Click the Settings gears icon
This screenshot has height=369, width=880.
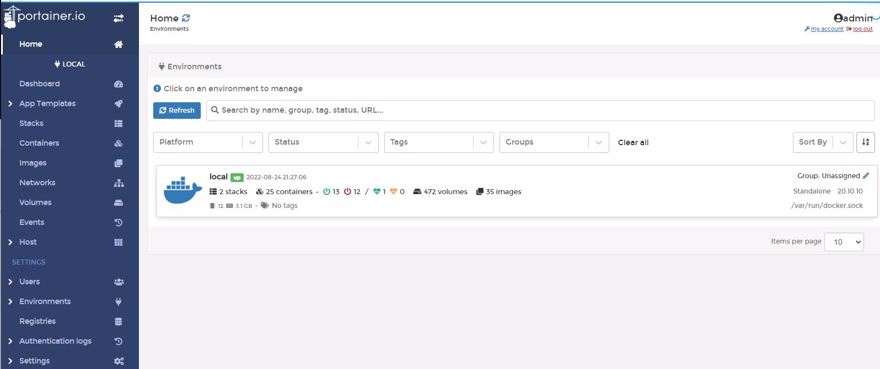pos(118,361)
